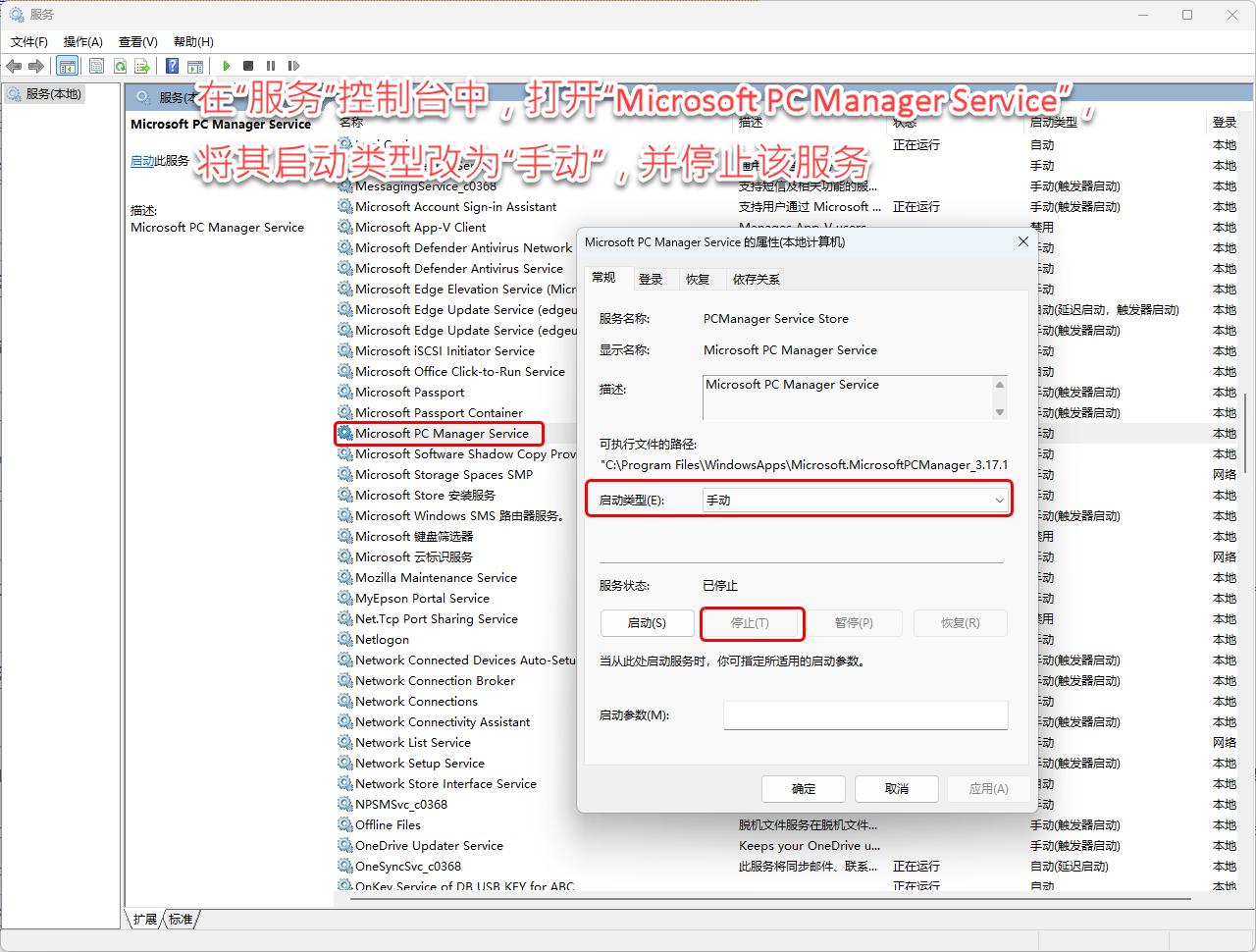This screenshot has height=952, width=1256.
Task: Select the Microsoft Store 安装服务 row
Action: pyautogui.click(x=426, y=495)
